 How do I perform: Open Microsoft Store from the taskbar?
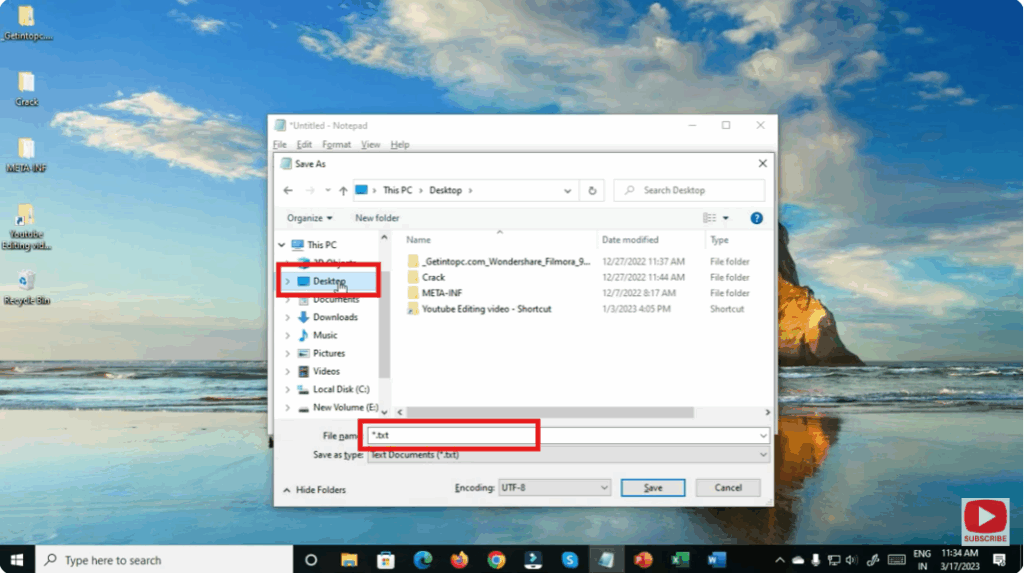coord(386,560)
